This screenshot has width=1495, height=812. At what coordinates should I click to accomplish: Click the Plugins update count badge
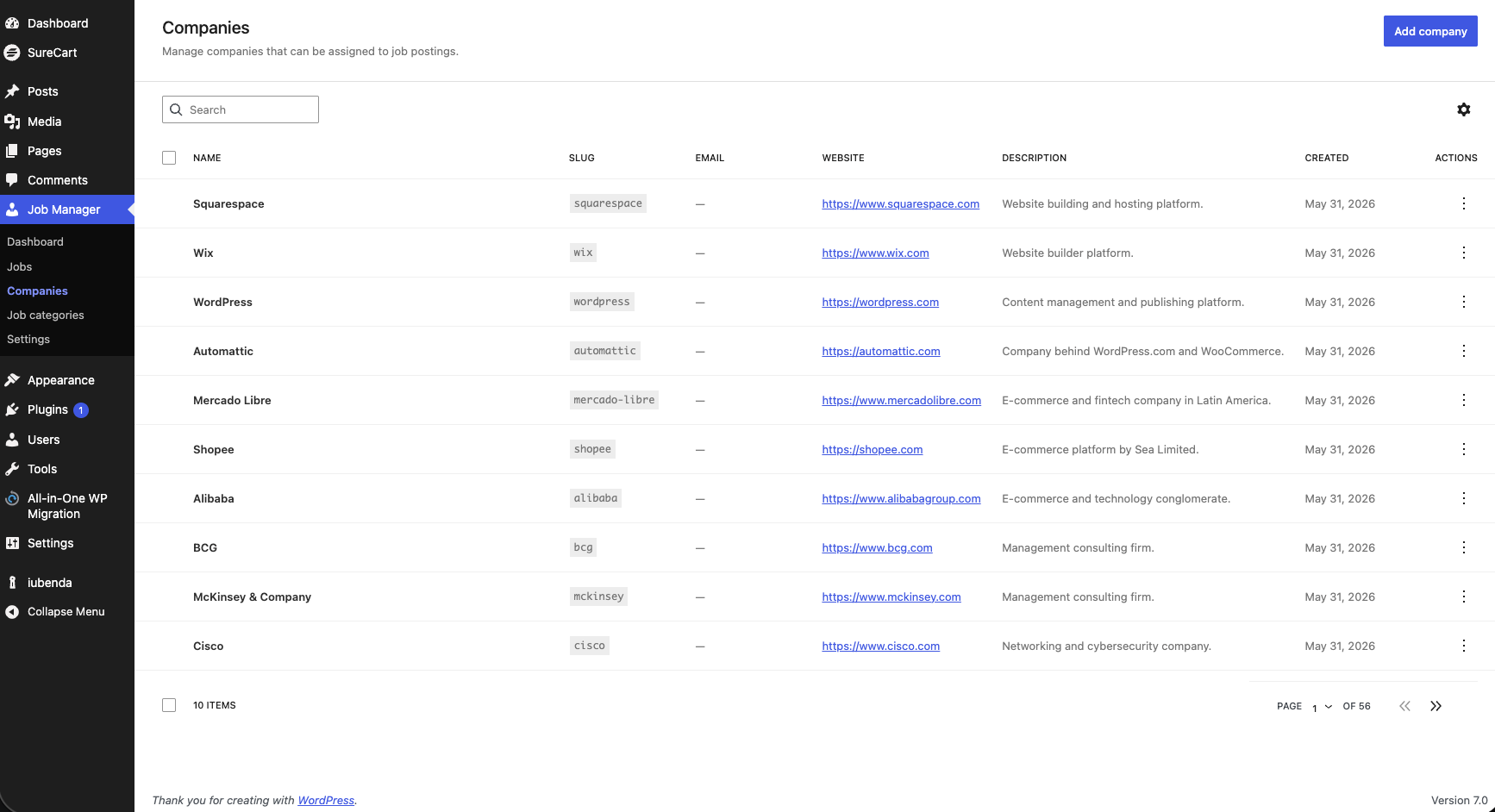tap(81, 410)
